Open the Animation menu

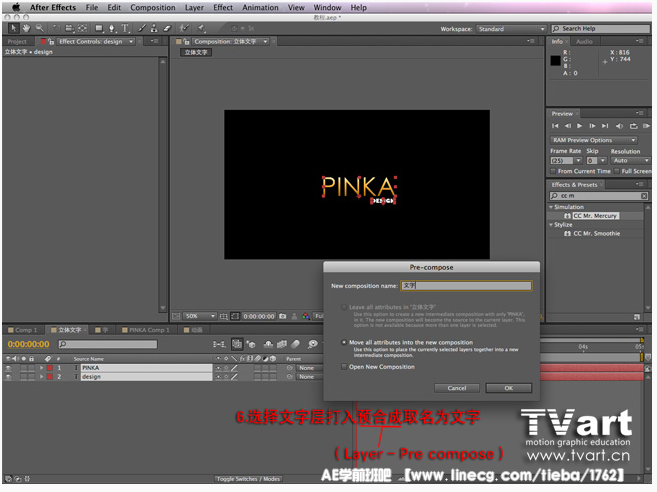tap(260, 8)
